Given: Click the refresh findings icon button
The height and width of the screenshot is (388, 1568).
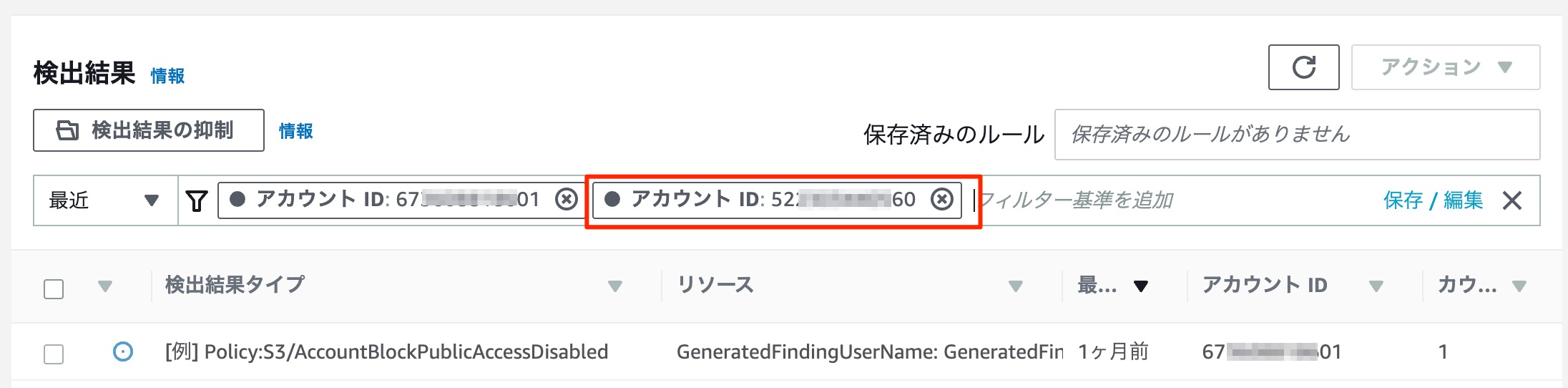Looking at the screenshot, I should (1303, 67).
